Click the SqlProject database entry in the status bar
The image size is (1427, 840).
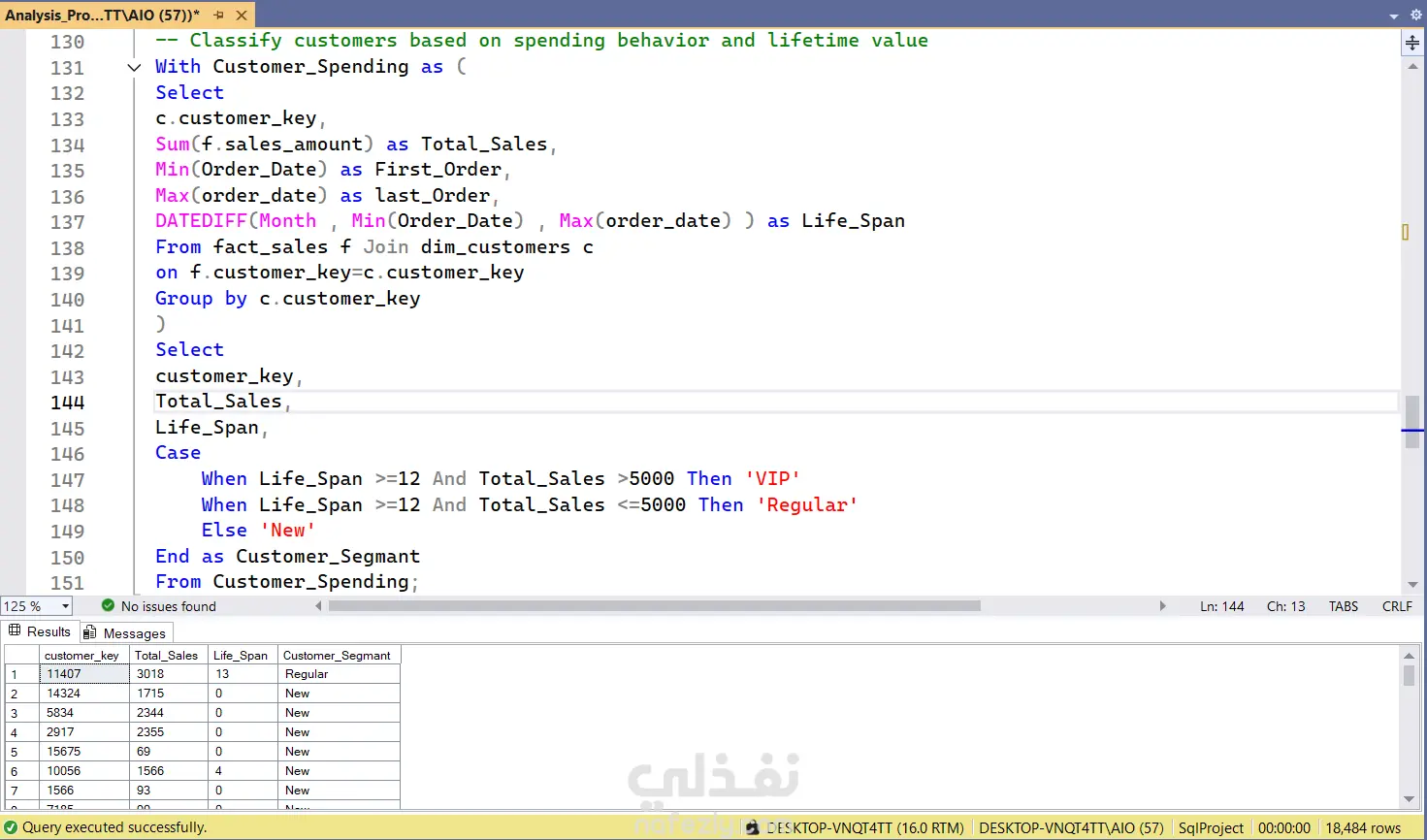(x=1211, y=828)
